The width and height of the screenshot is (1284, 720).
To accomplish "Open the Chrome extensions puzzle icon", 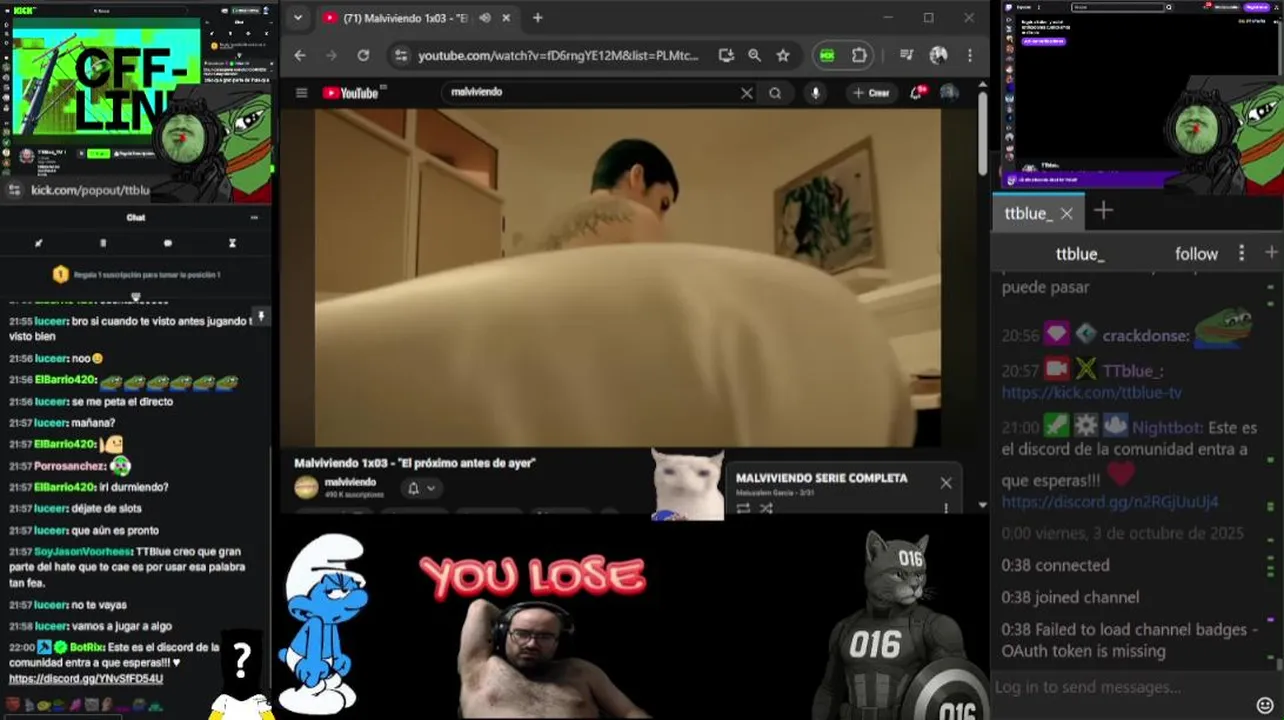I will (x=859, y=56).
